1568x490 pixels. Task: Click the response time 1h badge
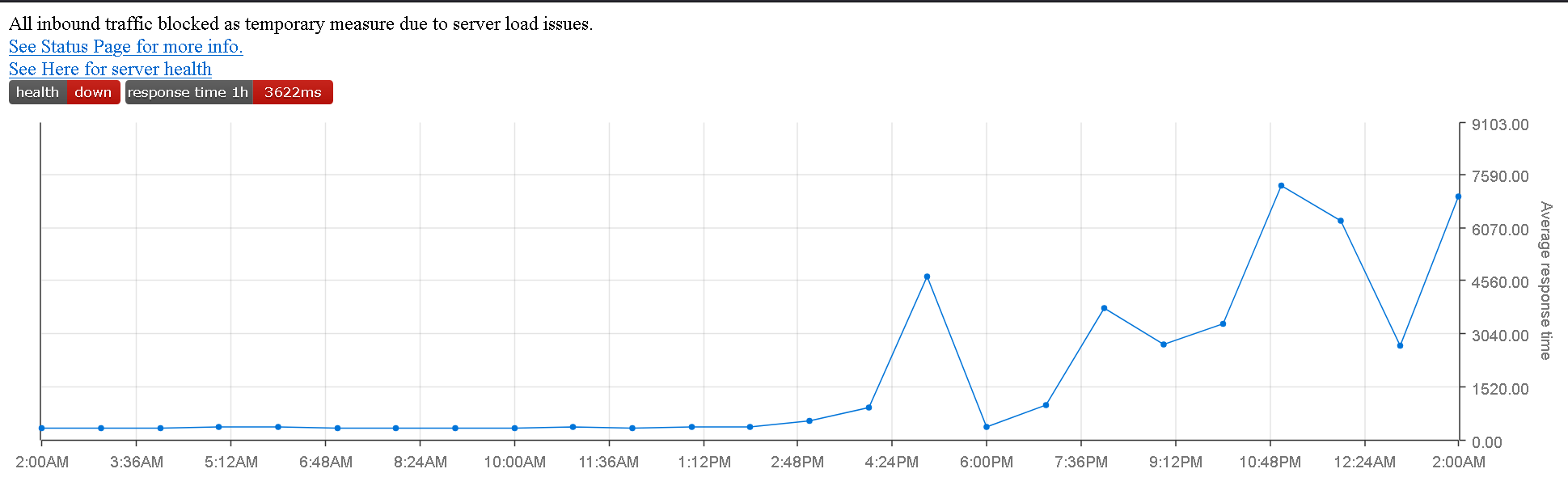click(229, 92)
